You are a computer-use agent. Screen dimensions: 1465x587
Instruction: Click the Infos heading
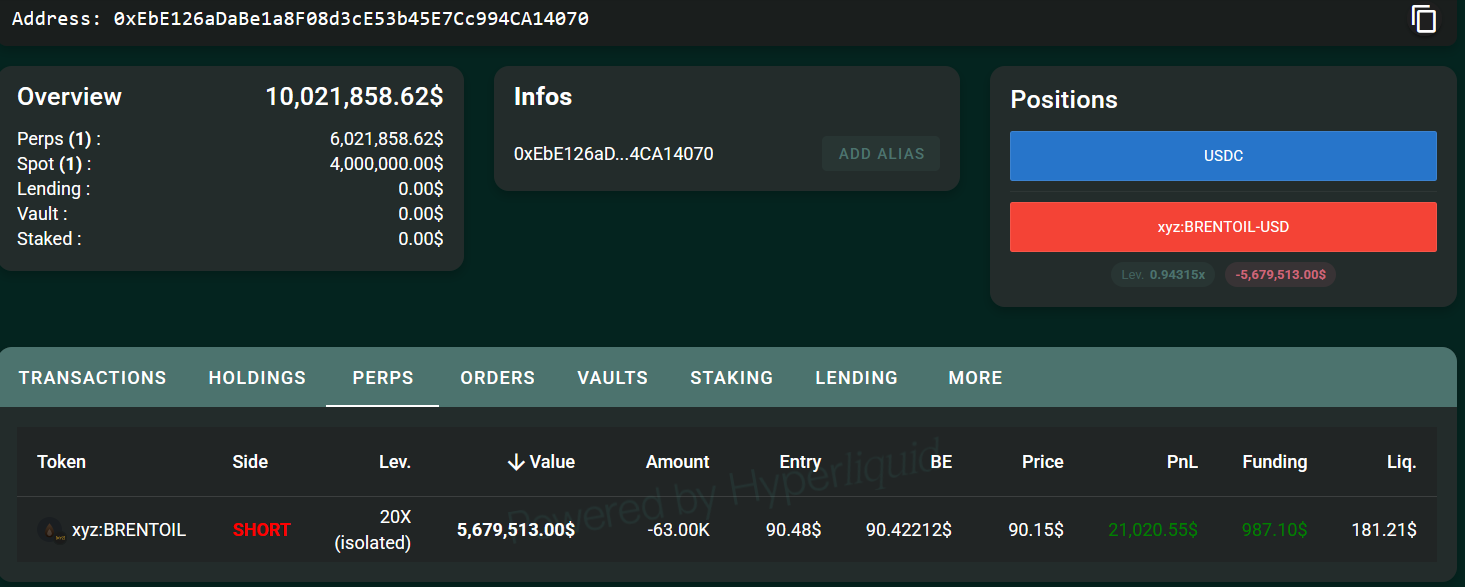point(543,97)
